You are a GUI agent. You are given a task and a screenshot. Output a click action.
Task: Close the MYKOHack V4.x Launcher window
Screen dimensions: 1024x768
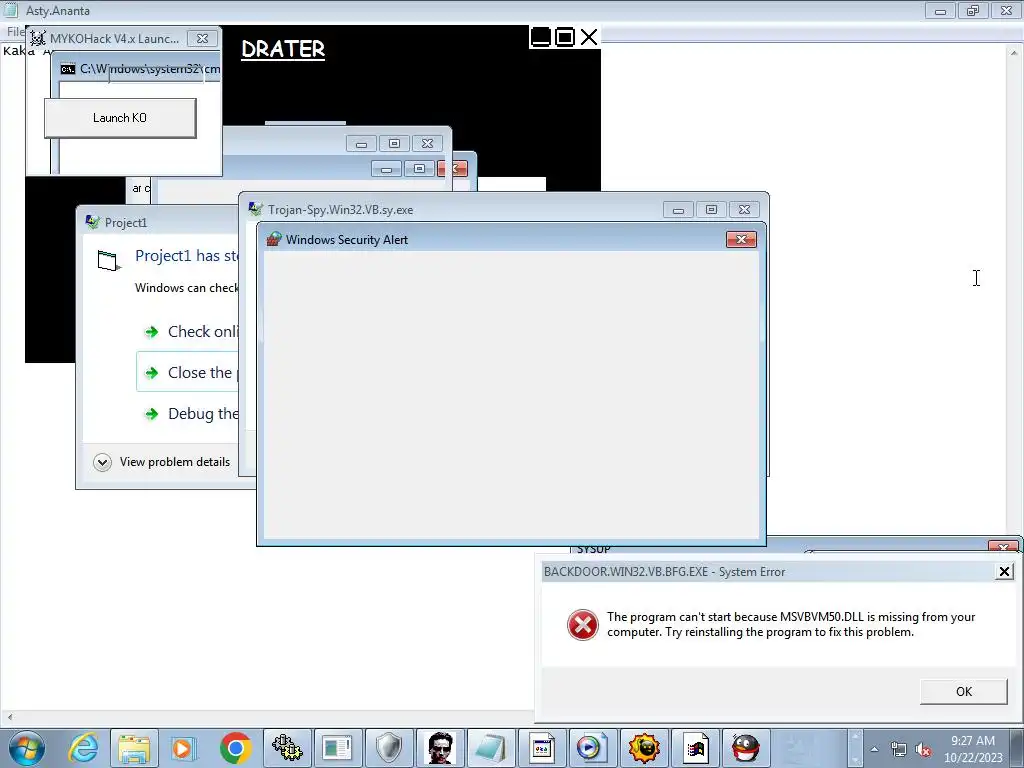point(202,39)
